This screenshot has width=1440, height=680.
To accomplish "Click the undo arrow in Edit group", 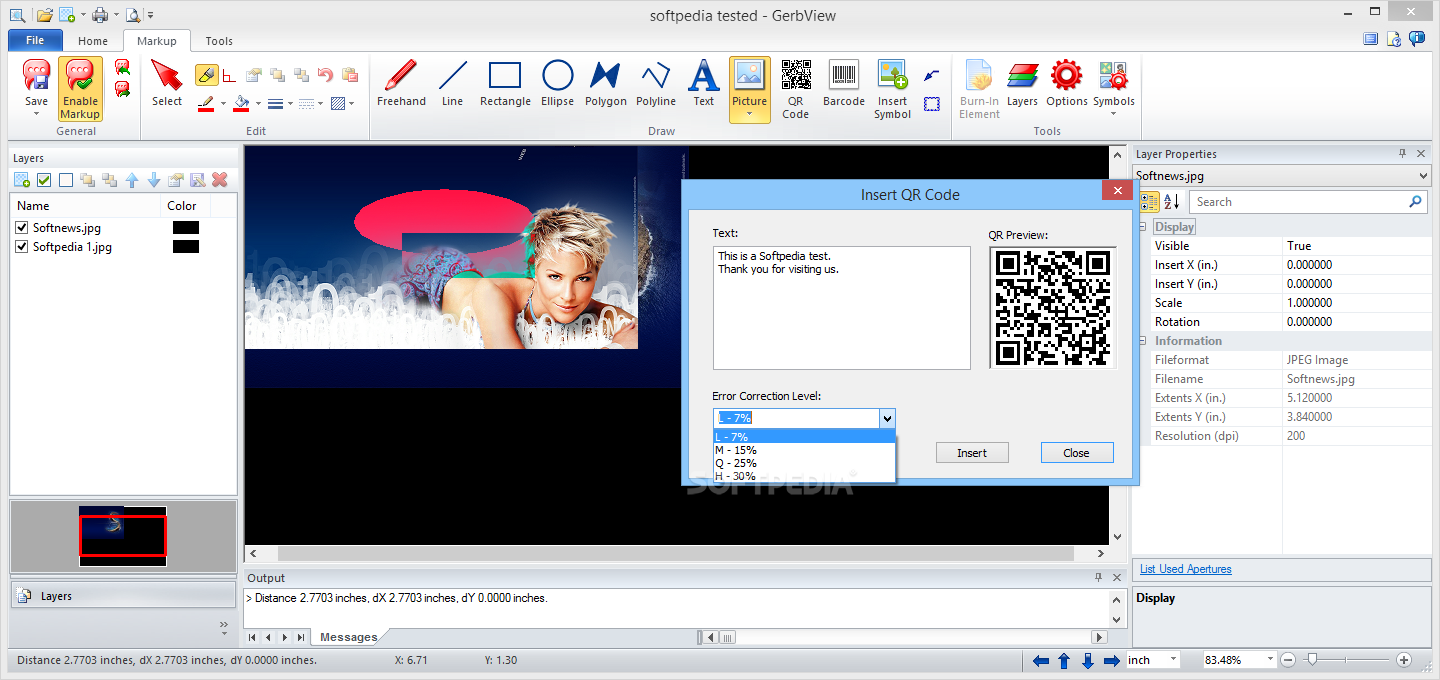I will pyautogui.click(x=325, y=75).
